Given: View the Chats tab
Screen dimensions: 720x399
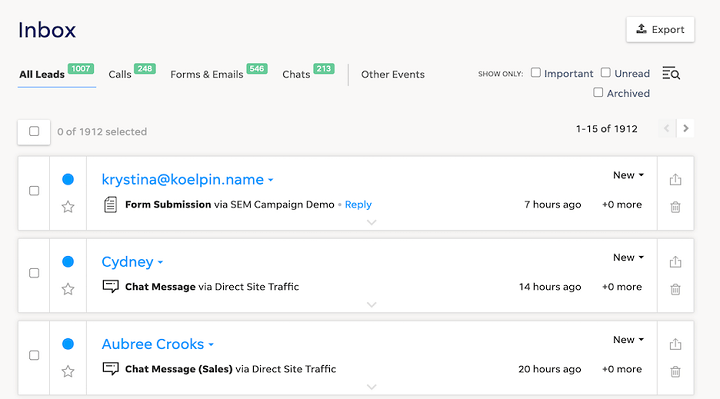Looking at the screenshot, I should 296,74.
